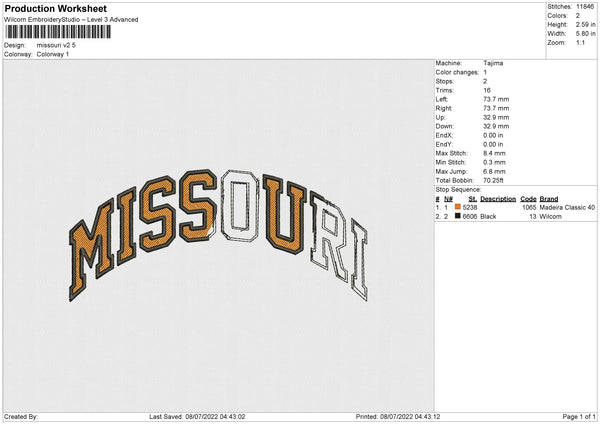This screenshot has width=600, height=424.
Task: Click the 'Stop Sequence:' heading
Action: click(458, 190)
